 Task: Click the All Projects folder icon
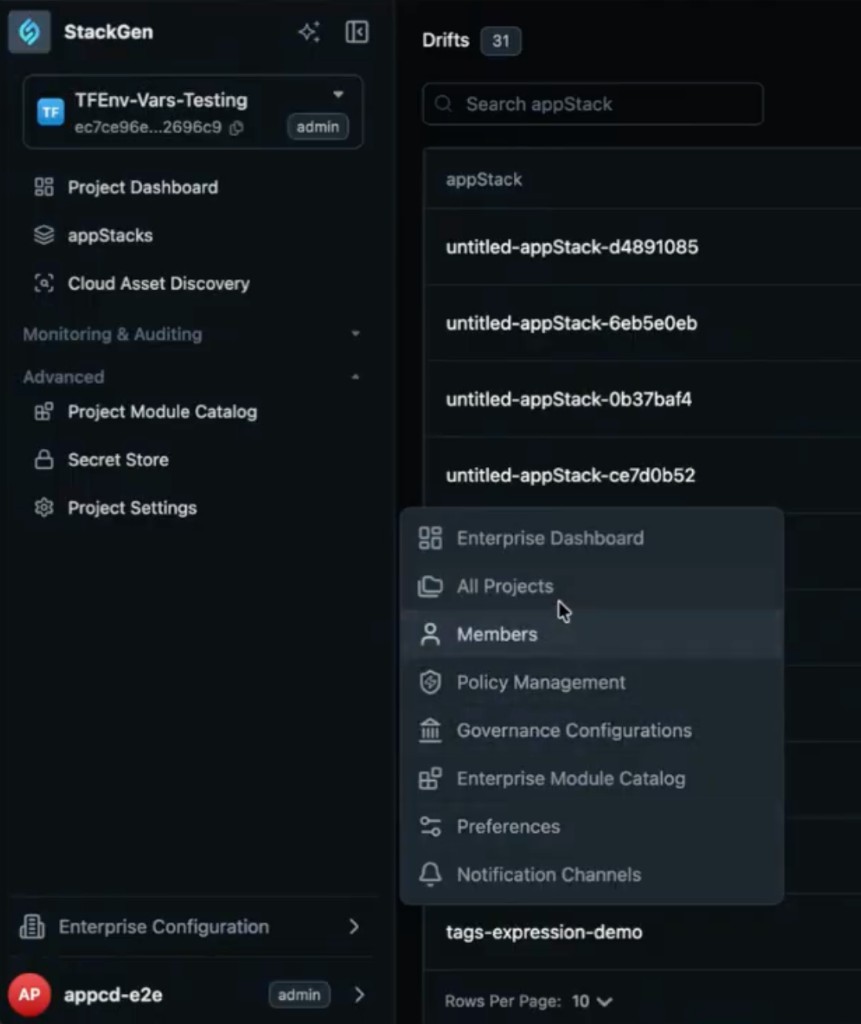click(430, 586)
